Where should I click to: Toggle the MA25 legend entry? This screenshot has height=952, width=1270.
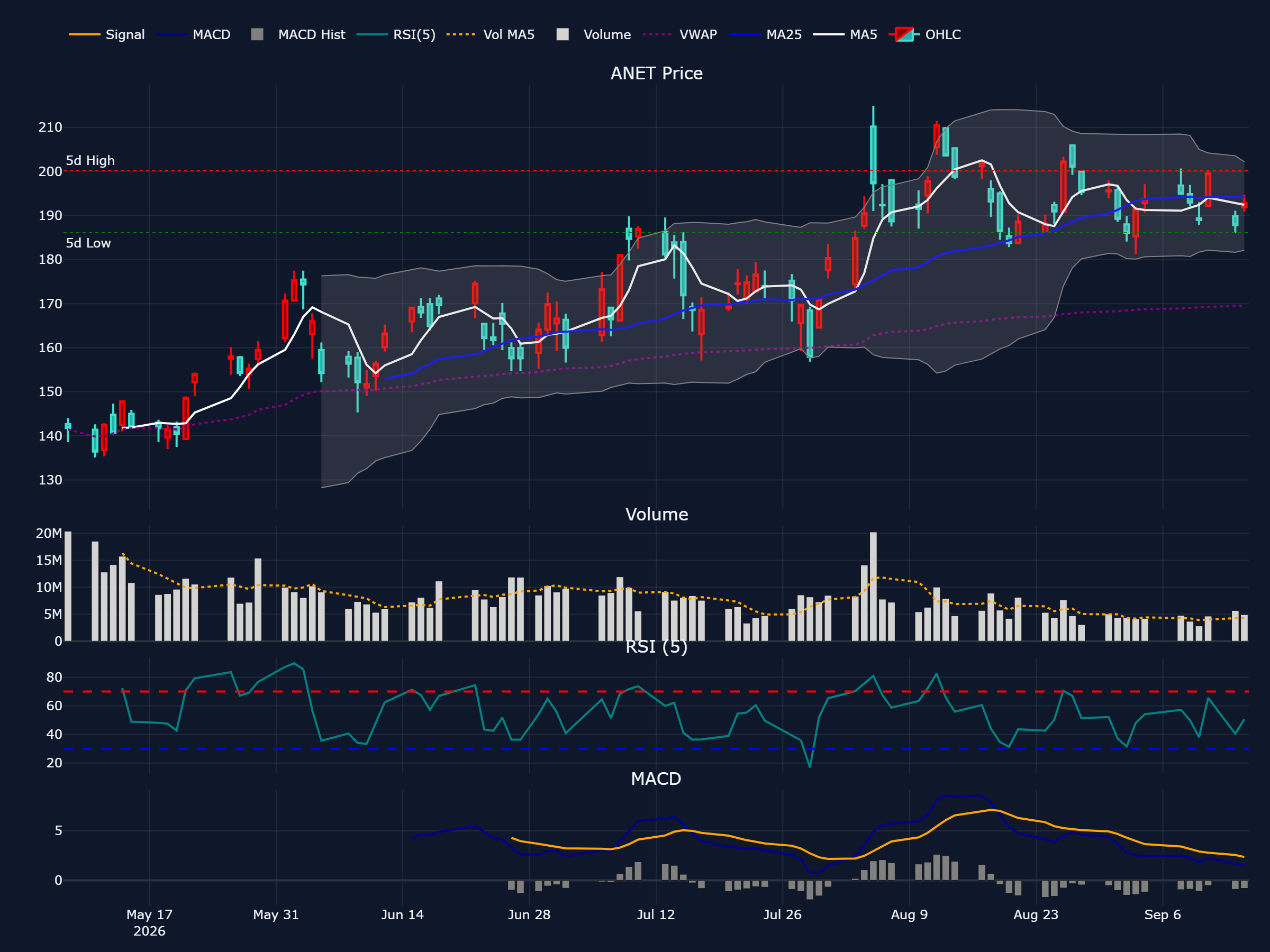(765, 34)
